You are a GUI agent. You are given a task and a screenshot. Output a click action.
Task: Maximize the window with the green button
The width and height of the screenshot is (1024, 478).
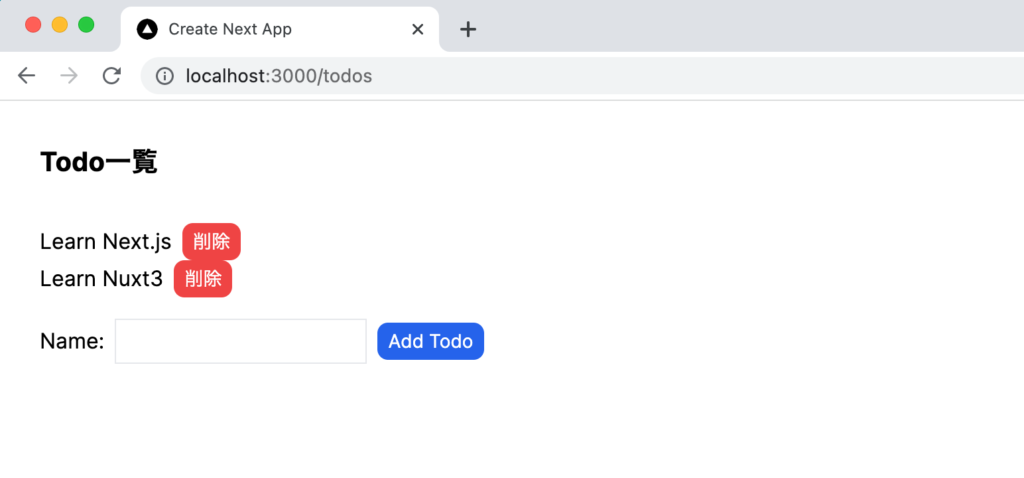tap(86, 25)
